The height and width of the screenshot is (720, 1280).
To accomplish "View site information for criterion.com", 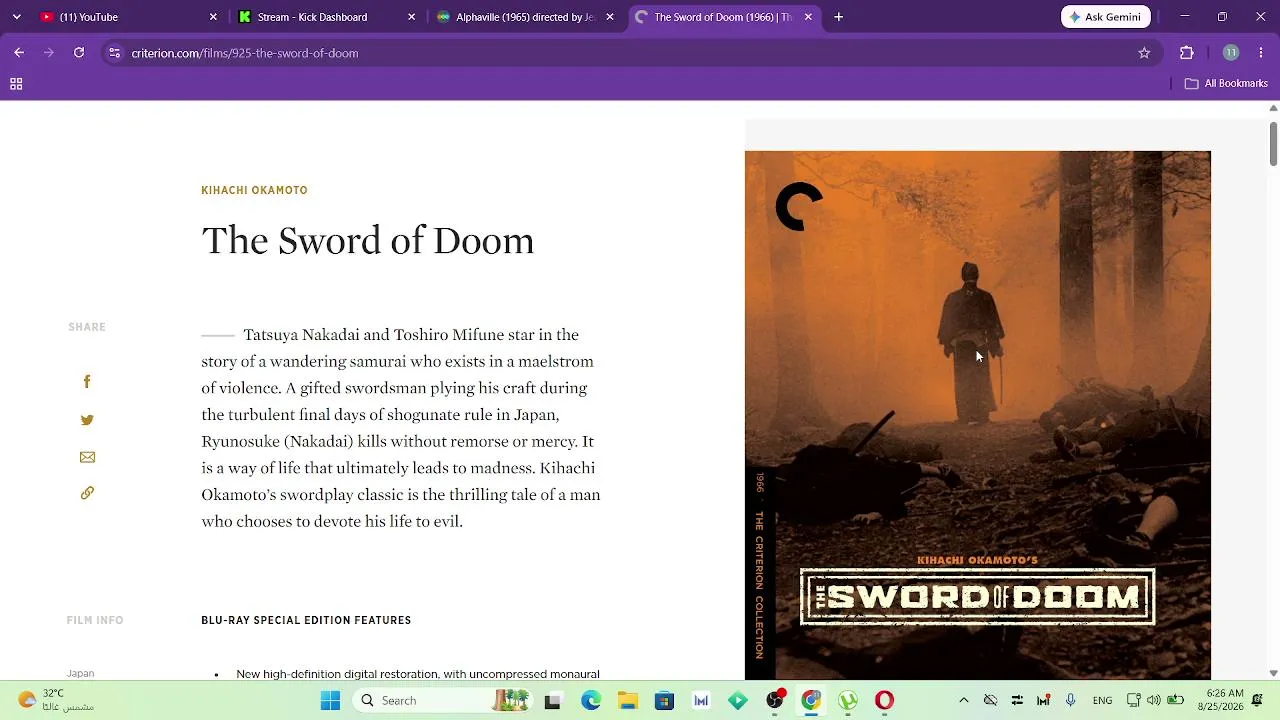I will [115, 53].
